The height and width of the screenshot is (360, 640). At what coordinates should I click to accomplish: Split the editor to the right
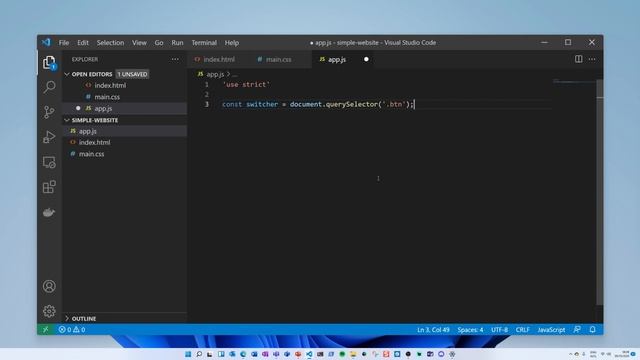pyautogui.click(x=578, y=59)
